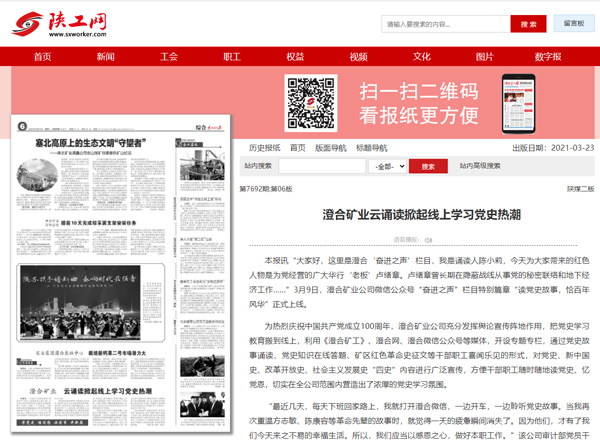The image size is (600, 442).
Task: Click the 第7692期 第06版 text
Action: pos(266,189)
